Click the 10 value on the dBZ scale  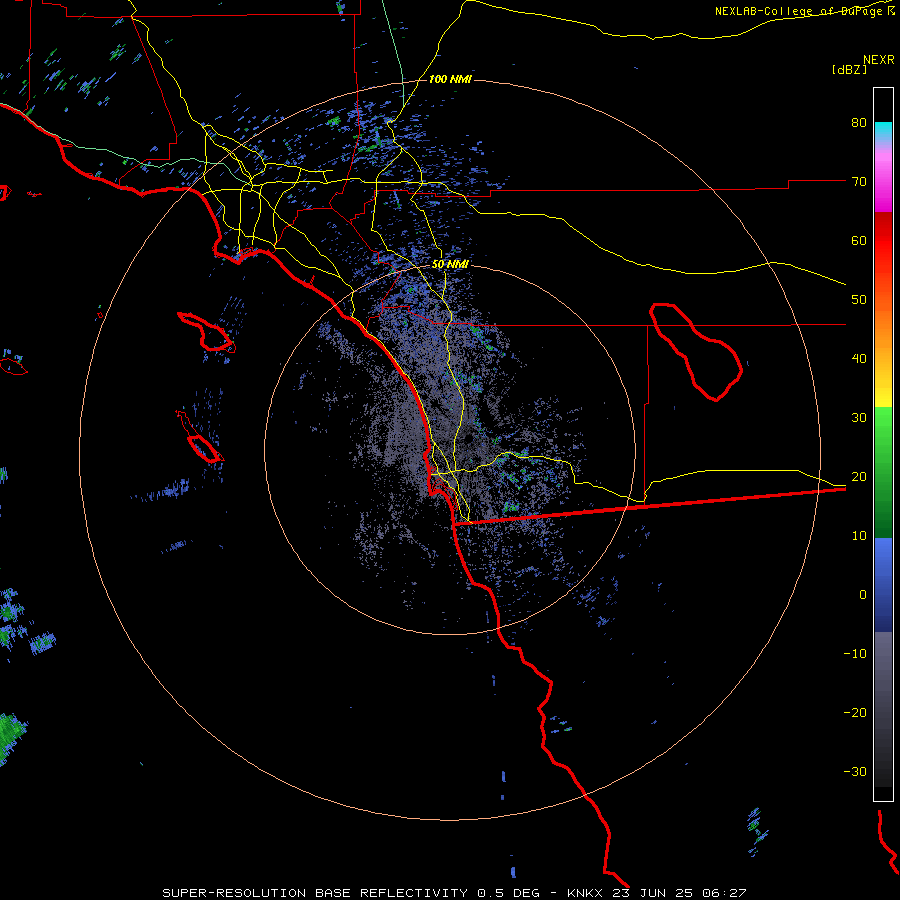tap(859, 536)
